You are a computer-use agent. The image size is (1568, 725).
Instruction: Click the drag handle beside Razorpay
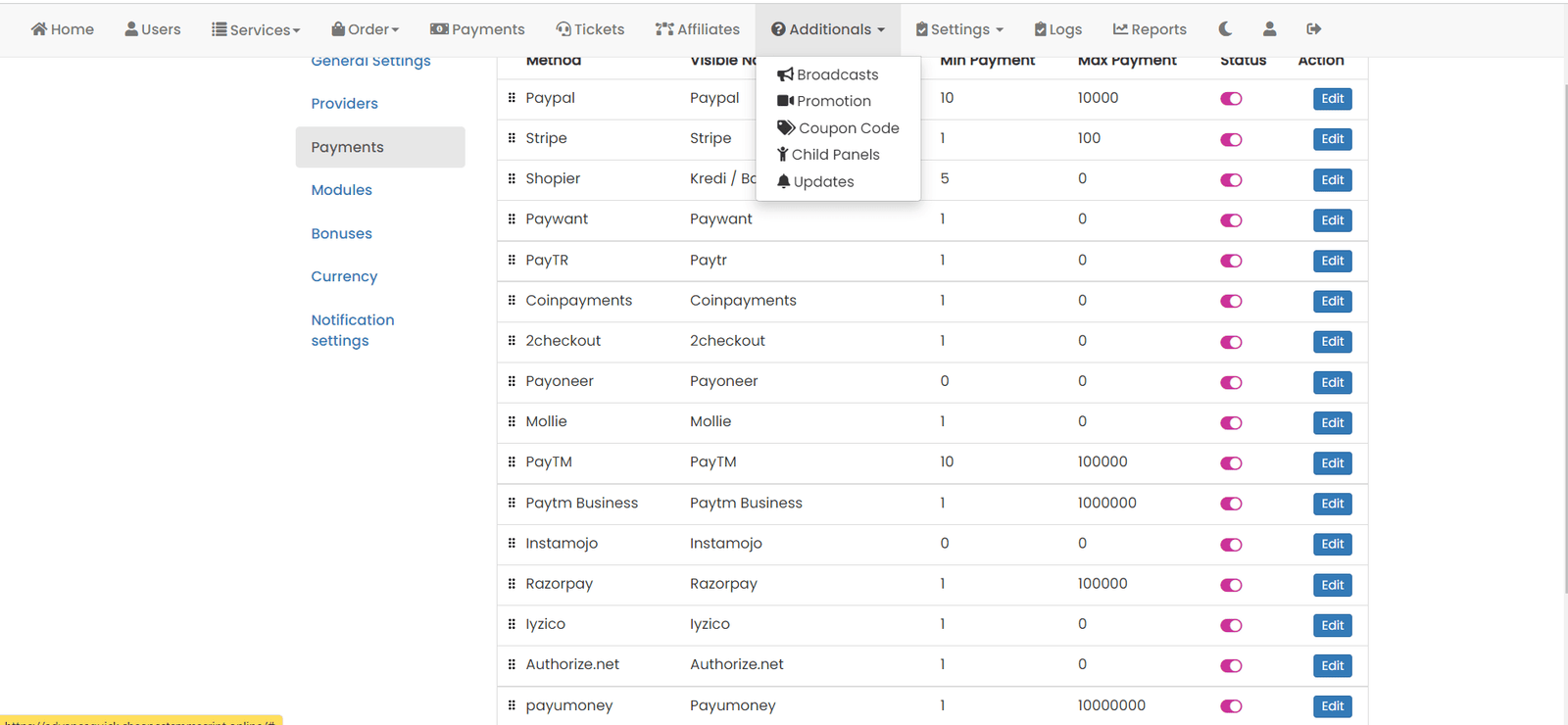tap(512, 584)
